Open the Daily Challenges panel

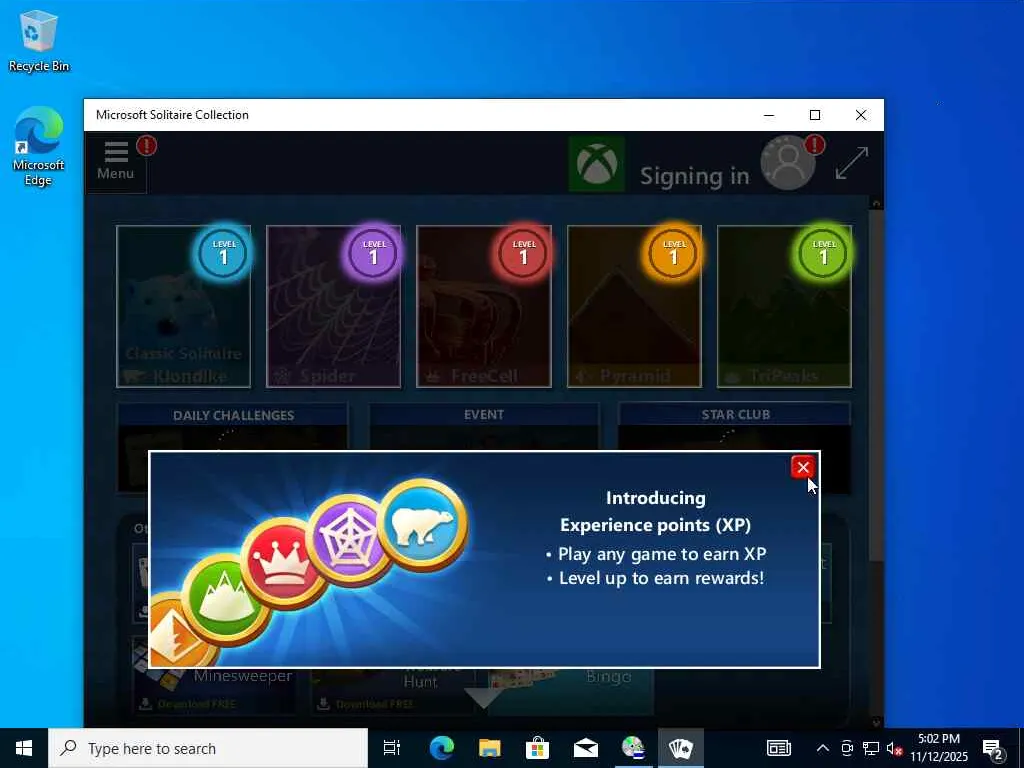point(233,427)
